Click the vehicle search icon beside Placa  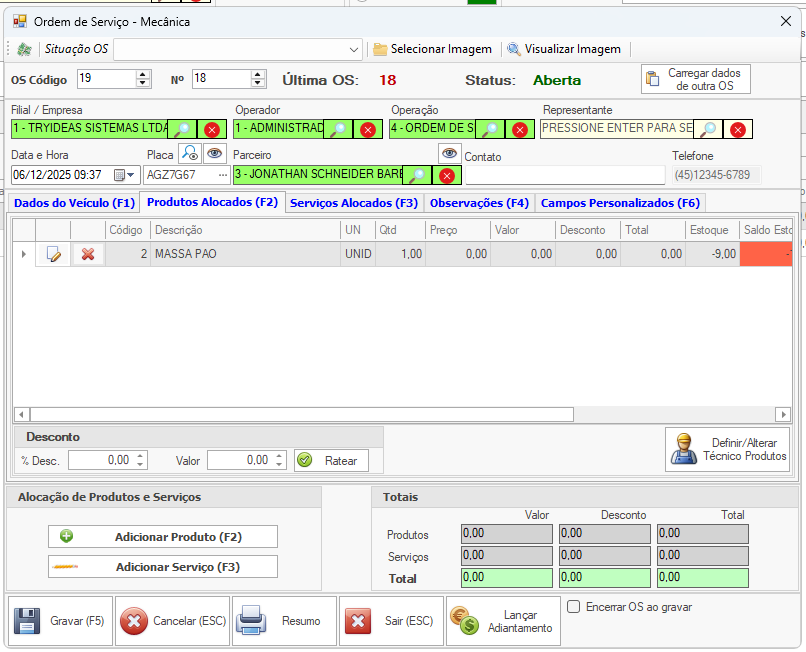[189, 153]
